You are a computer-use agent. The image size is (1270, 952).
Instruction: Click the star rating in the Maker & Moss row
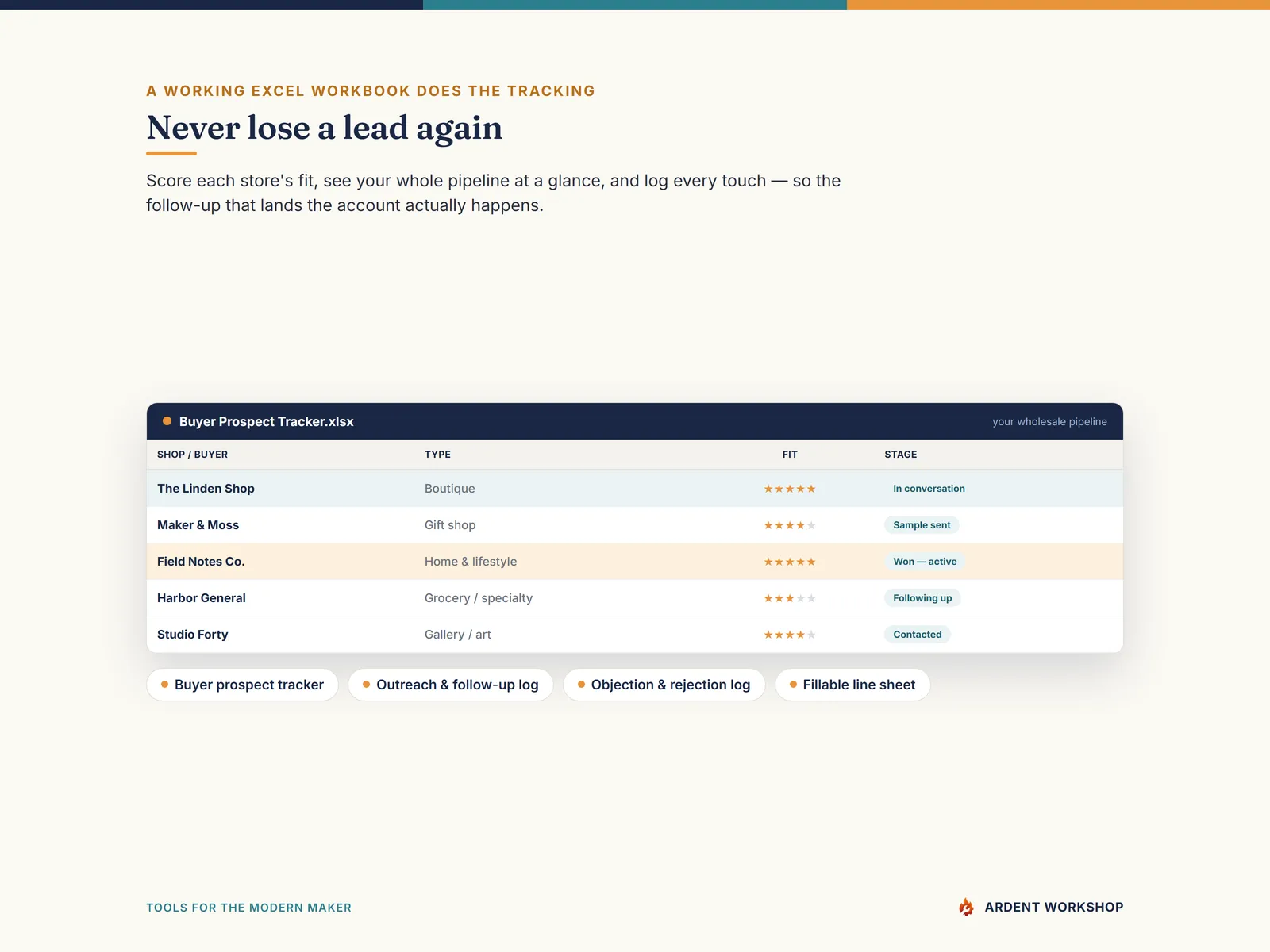(x=790, y=525)
